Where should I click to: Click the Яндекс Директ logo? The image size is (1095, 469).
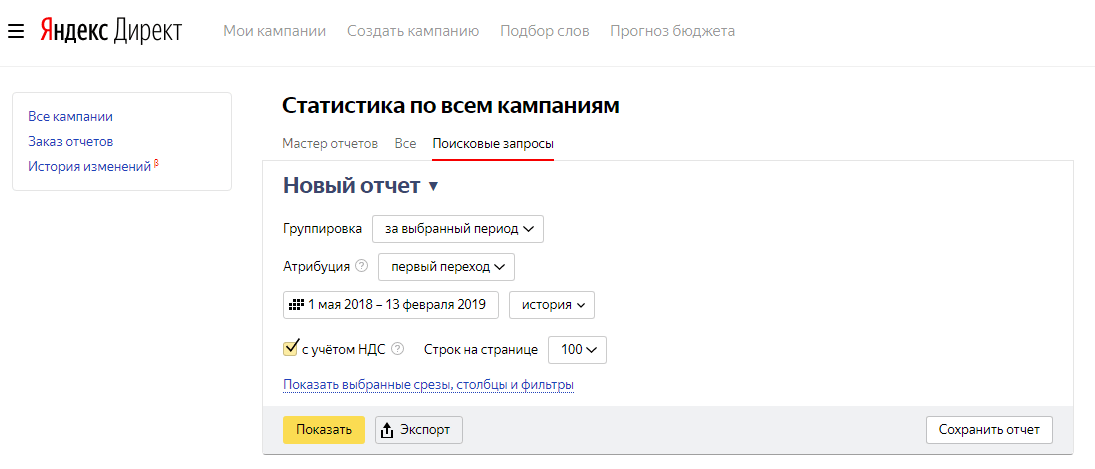pos(111,31)
